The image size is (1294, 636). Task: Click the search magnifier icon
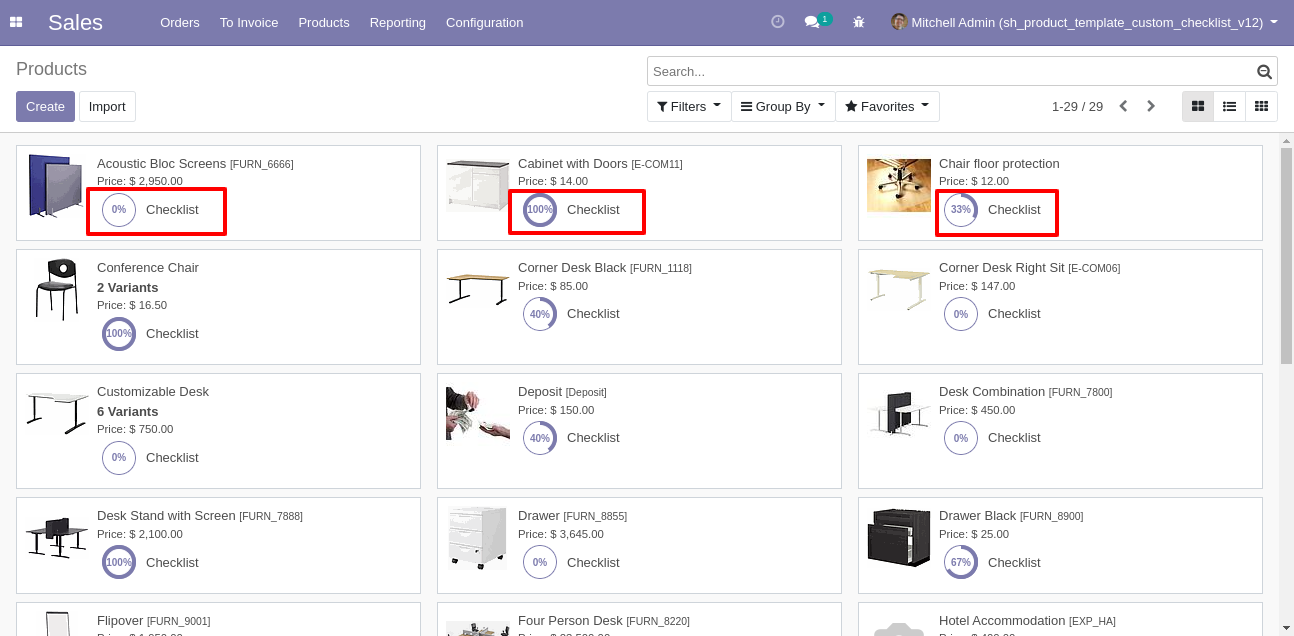click(x=1264, y=72)
